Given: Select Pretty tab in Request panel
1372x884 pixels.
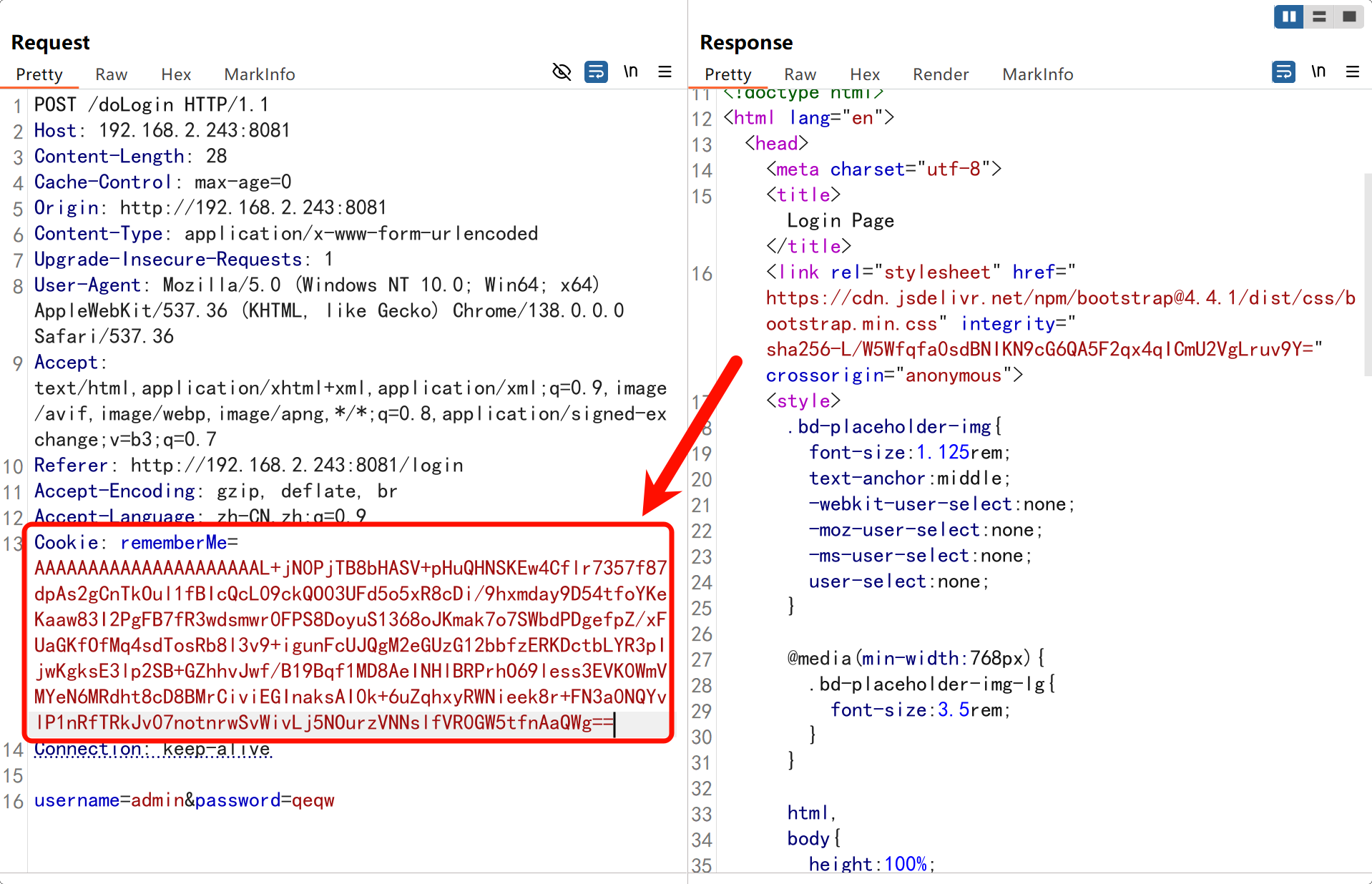Looking at the screenshot, I should [x=39, y=74].
